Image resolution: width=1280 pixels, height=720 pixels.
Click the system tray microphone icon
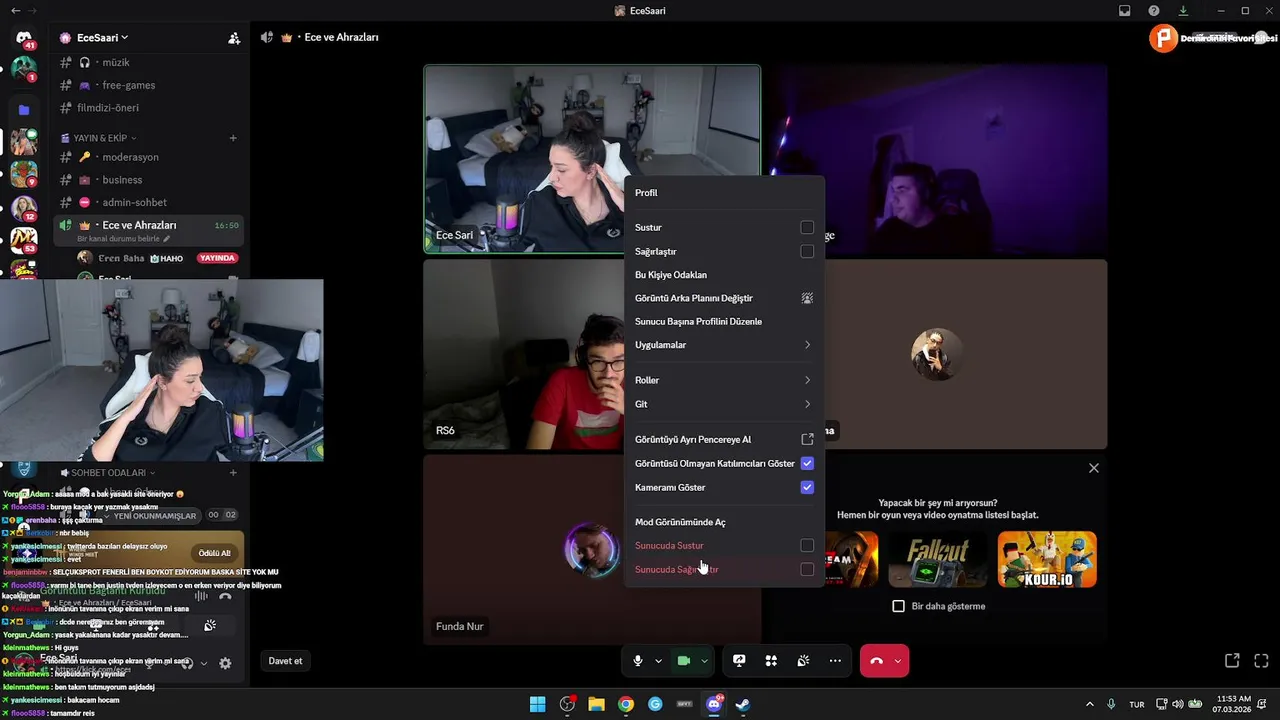coord(1111,704)
